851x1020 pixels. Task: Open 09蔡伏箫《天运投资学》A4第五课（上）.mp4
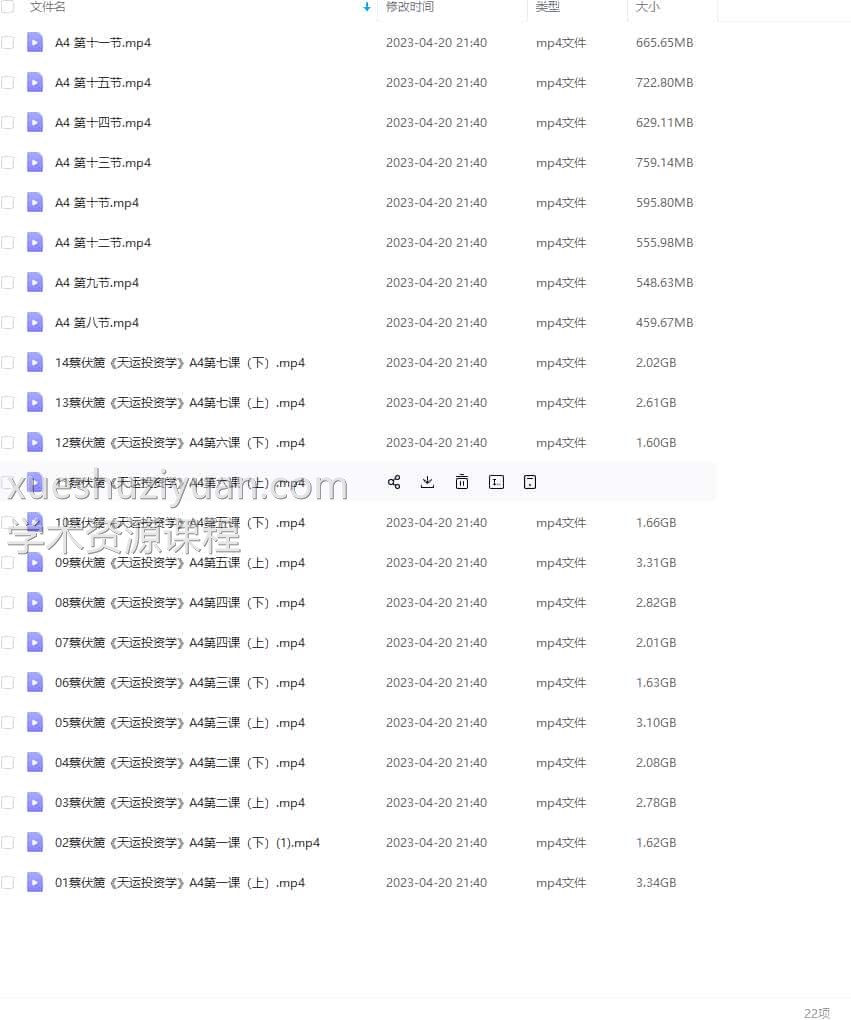[180, 562]
